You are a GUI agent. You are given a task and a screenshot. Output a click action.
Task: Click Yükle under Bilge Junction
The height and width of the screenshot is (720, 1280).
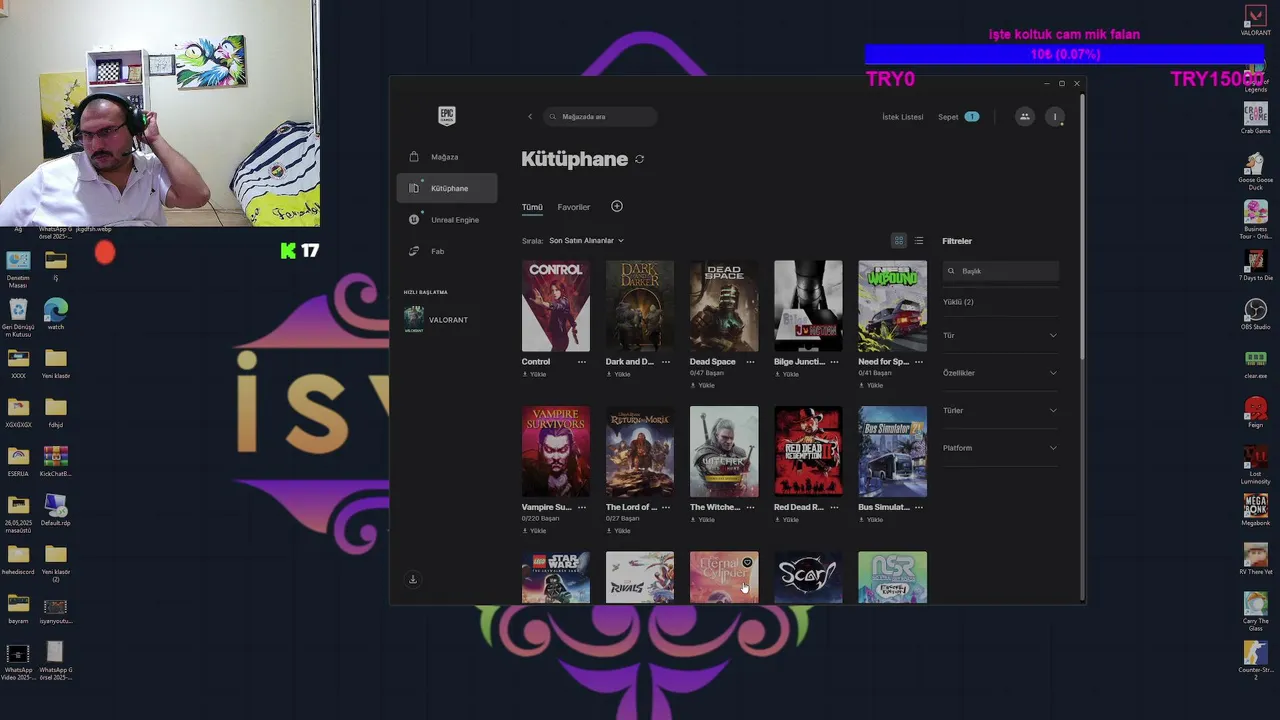click(x=787, y=374)
